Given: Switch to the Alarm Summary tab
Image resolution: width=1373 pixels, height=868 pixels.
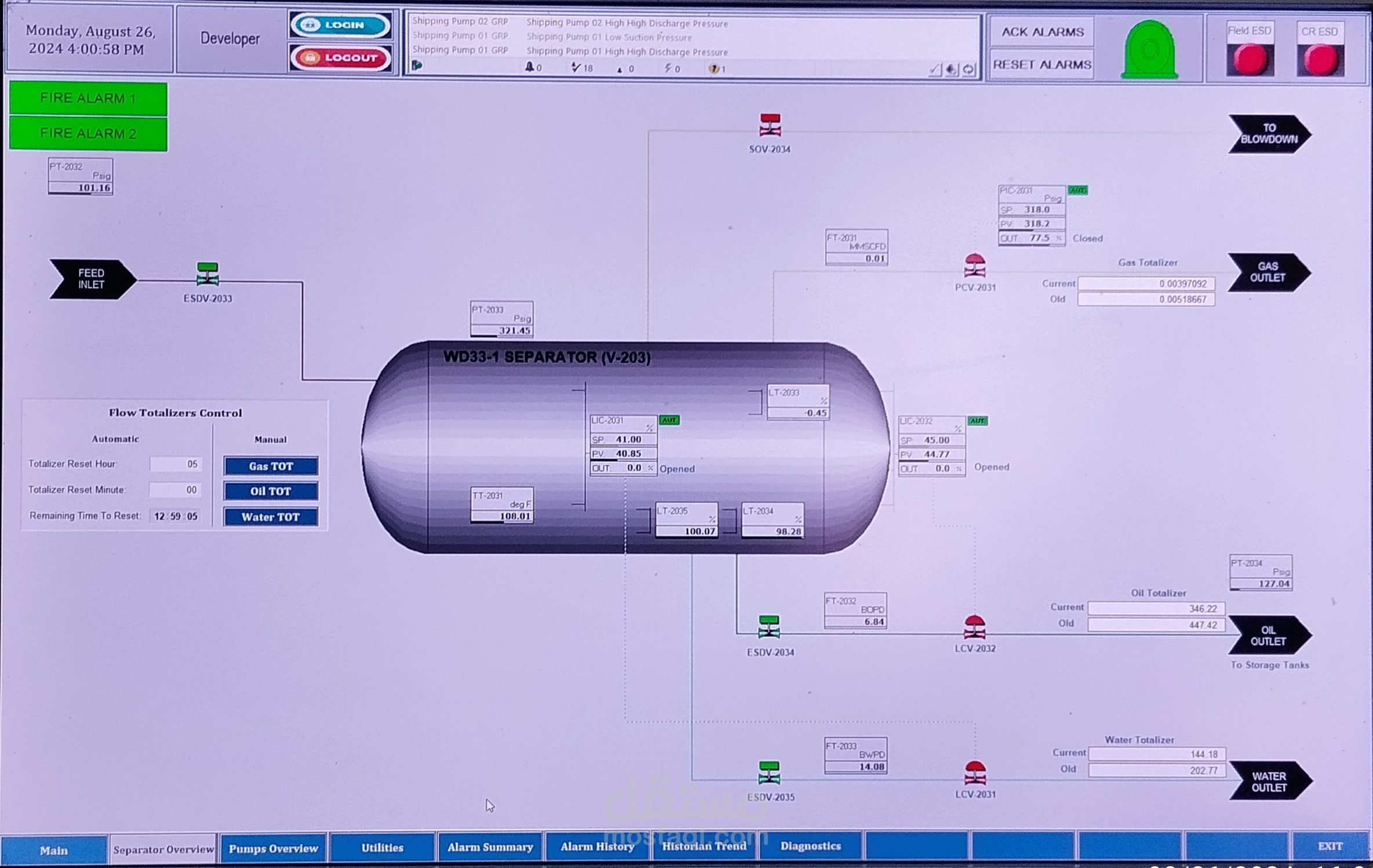Looking at the screenshot, I should (x=490, y=848).
